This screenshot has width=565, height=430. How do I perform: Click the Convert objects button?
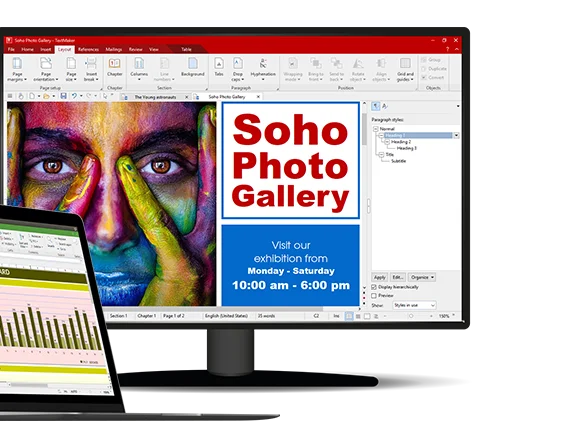tap(432, 77)
